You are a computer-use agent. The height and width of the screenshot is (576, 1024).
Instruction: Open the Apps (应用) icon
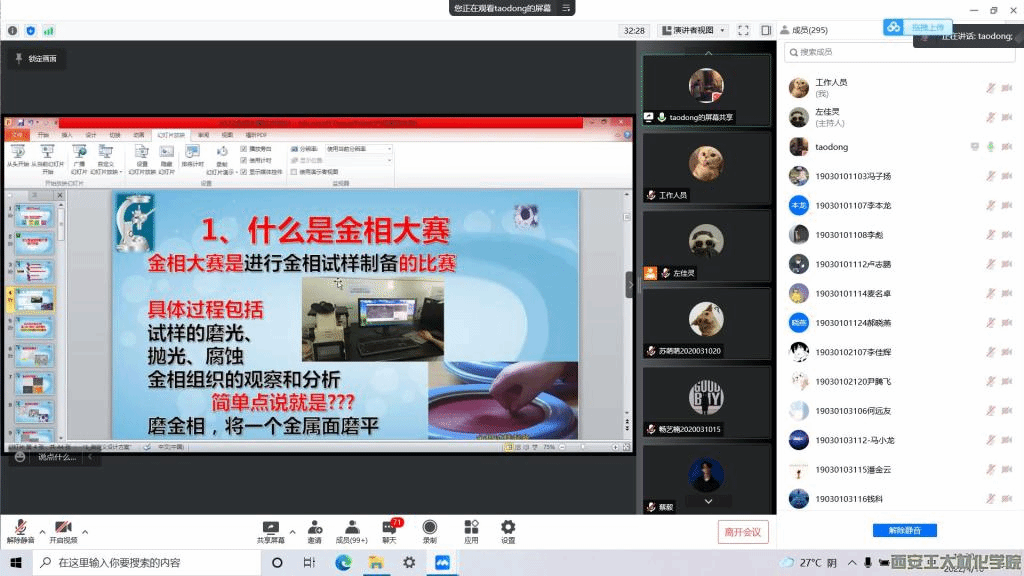[471, 531]
